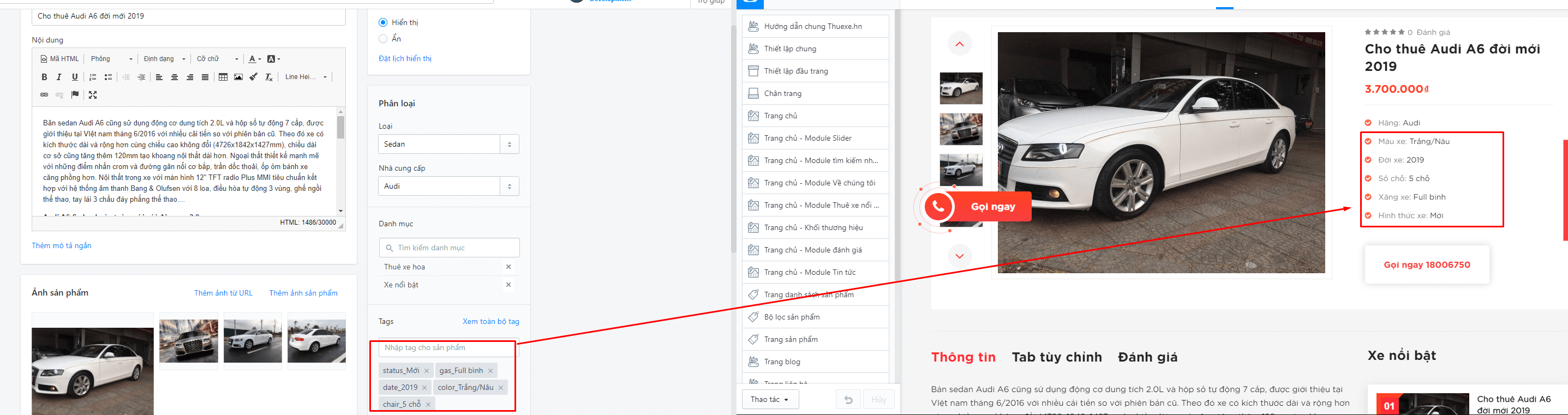The image size is (1568, 415).
Task: Open Mã HTML source view
Action: click(59, 59)
